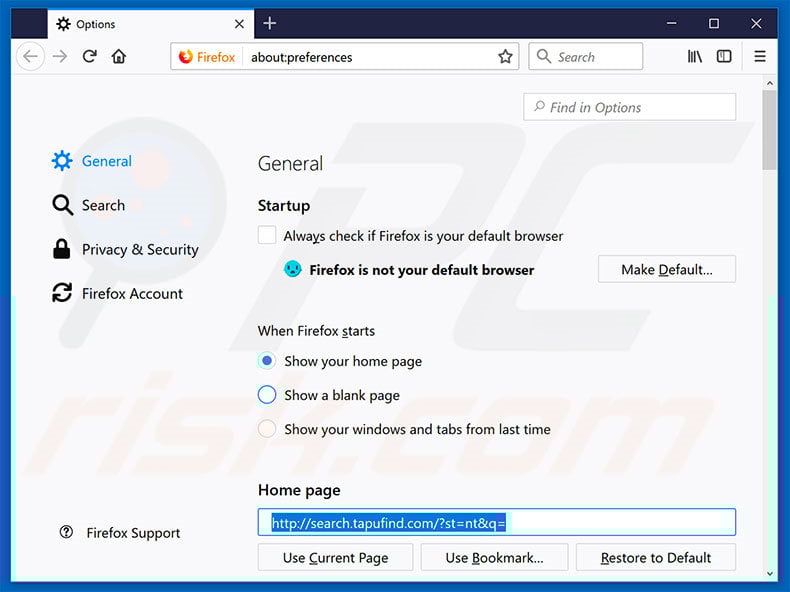This screenshot has width=790, height=592.
Task: Go forward with the forward arrow
Action: (x=59, y=56)
